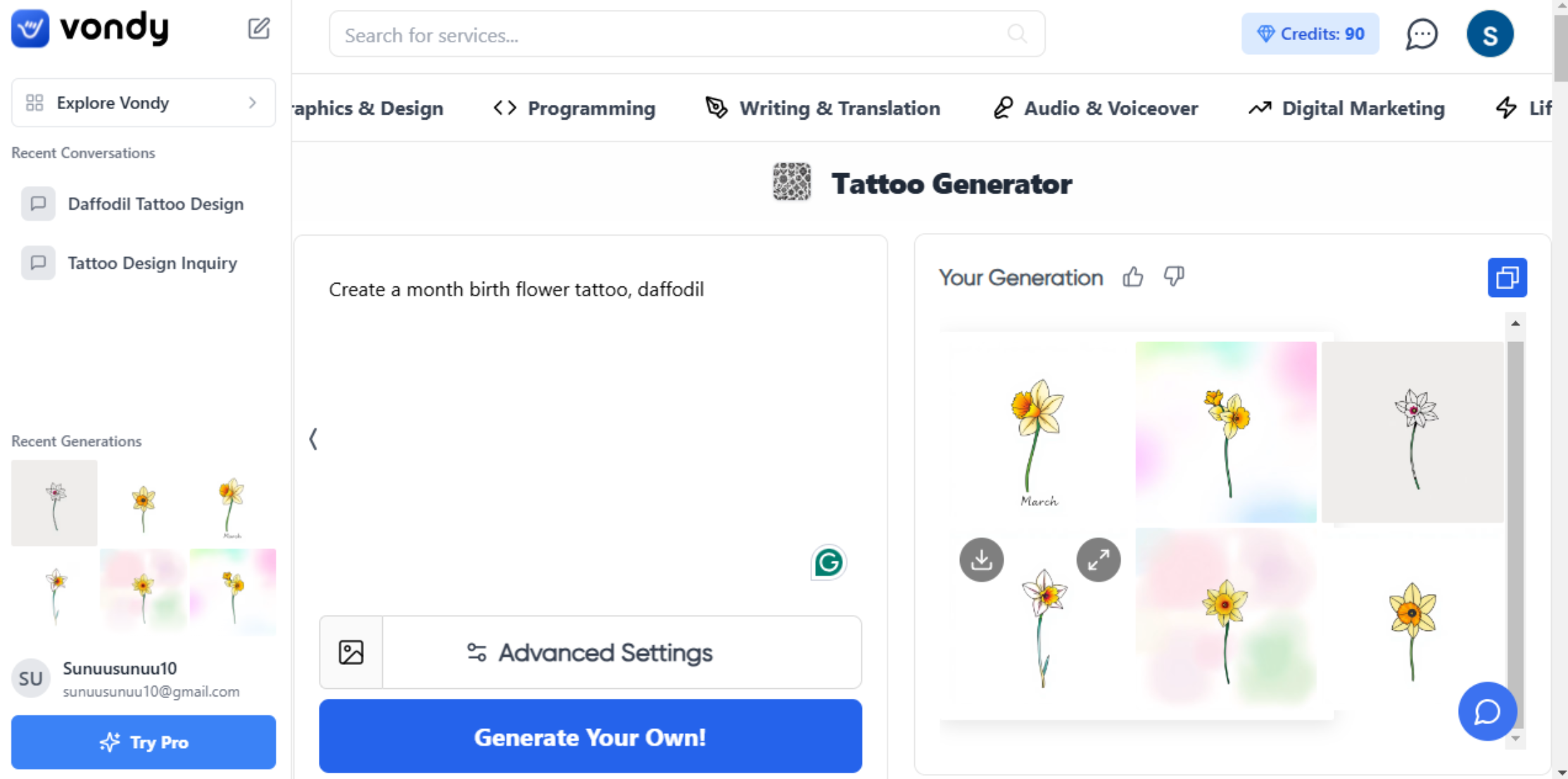
Task: Click the chat/messages icon in top bar
Action: [1422, 34]
